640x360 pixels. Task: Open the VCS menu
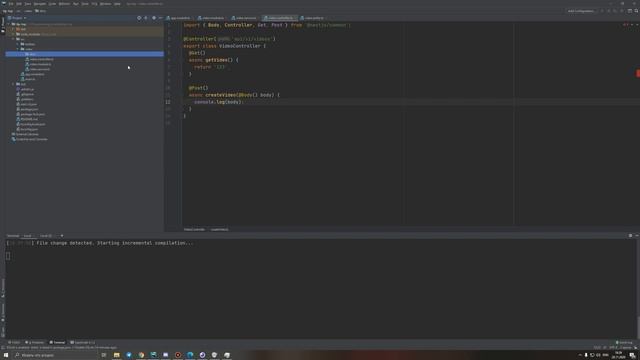(94, 4)
